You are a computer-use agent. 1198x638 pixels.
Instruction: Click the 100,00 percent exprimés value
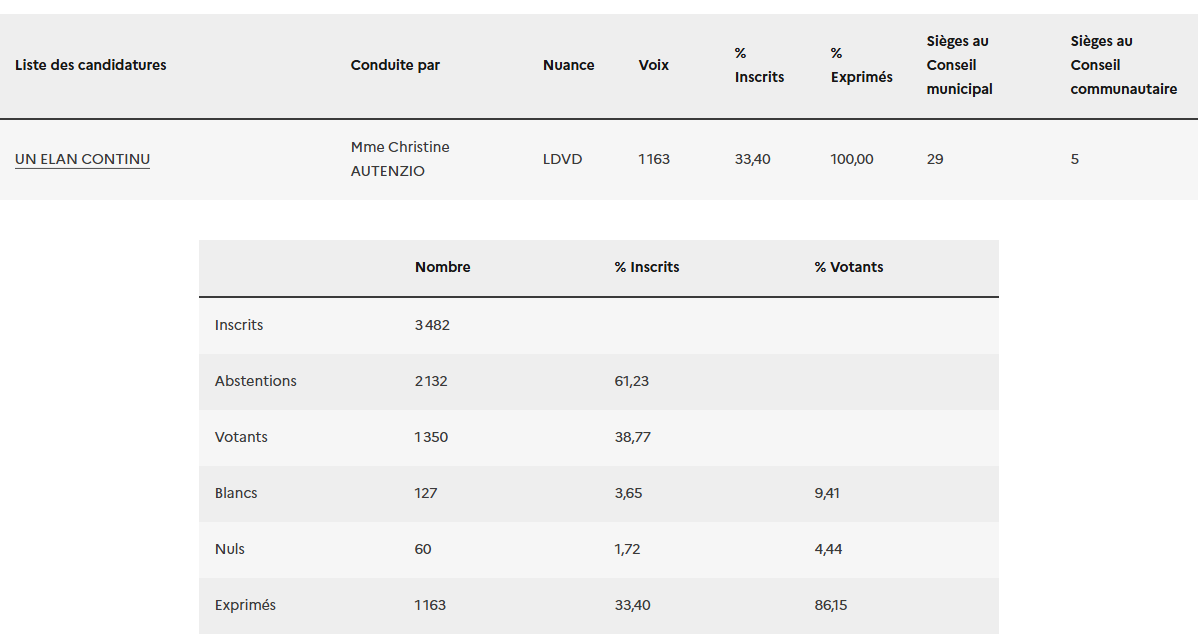coord(852,159)
